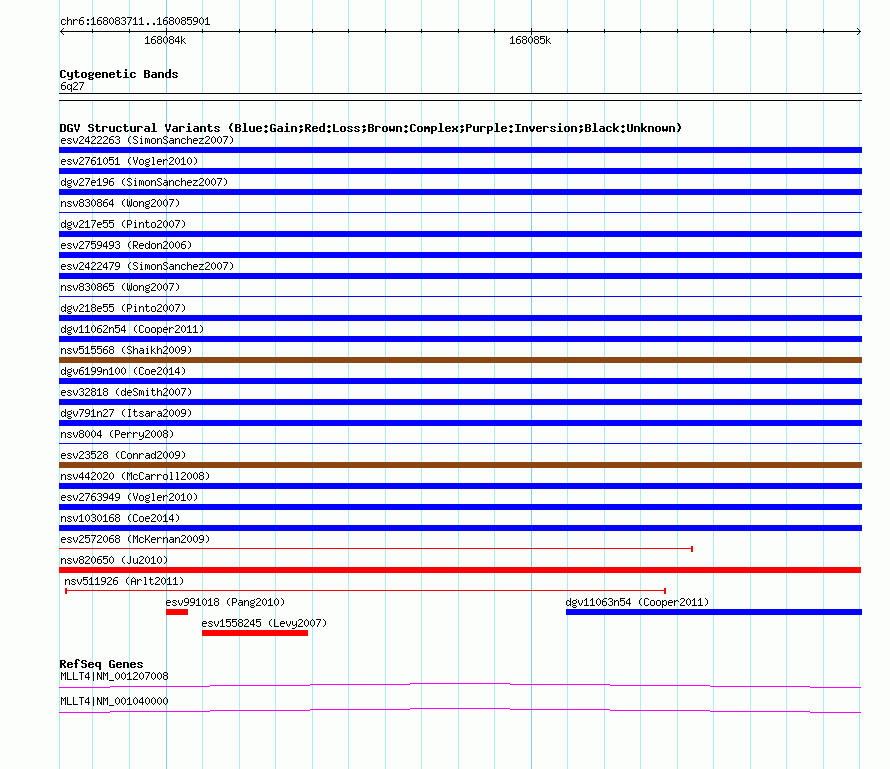Select esv23528 (Conrad2009) variant label
The image size is (890, 769).
click(x=123, y=455)
